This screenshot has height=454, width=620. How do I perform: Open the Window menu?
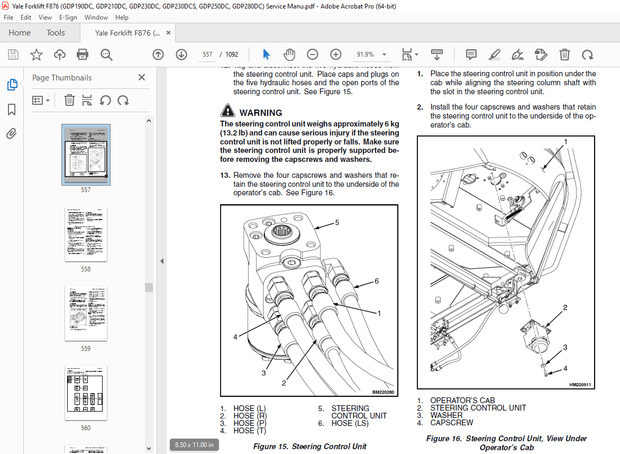tap(96, 17)
